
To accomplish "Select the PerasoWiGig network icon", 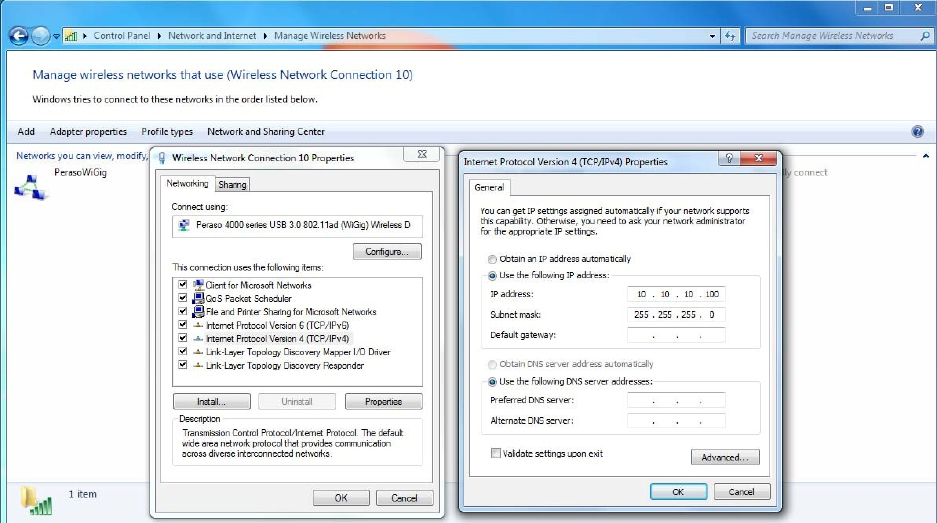I will point(30,188).
